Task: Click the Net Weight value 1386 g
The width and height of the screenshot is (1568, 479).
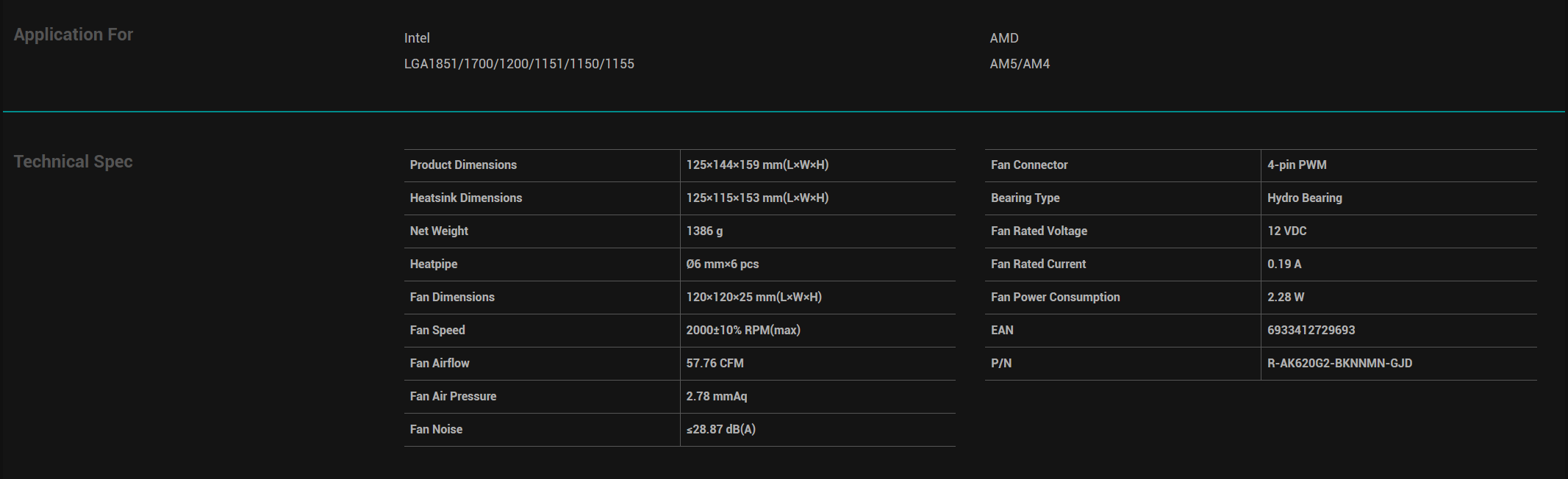Action: coord(704,231)
